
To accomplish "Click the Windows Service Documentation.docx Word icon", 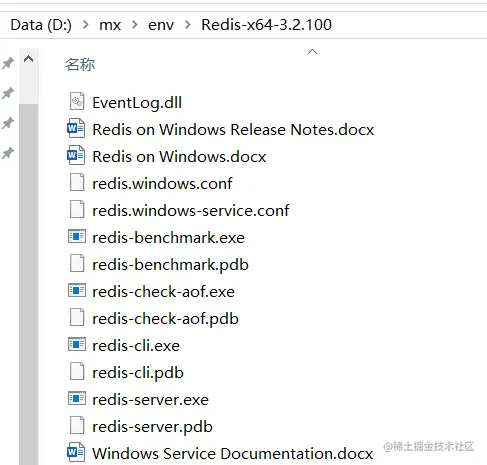I will point(76,452).
